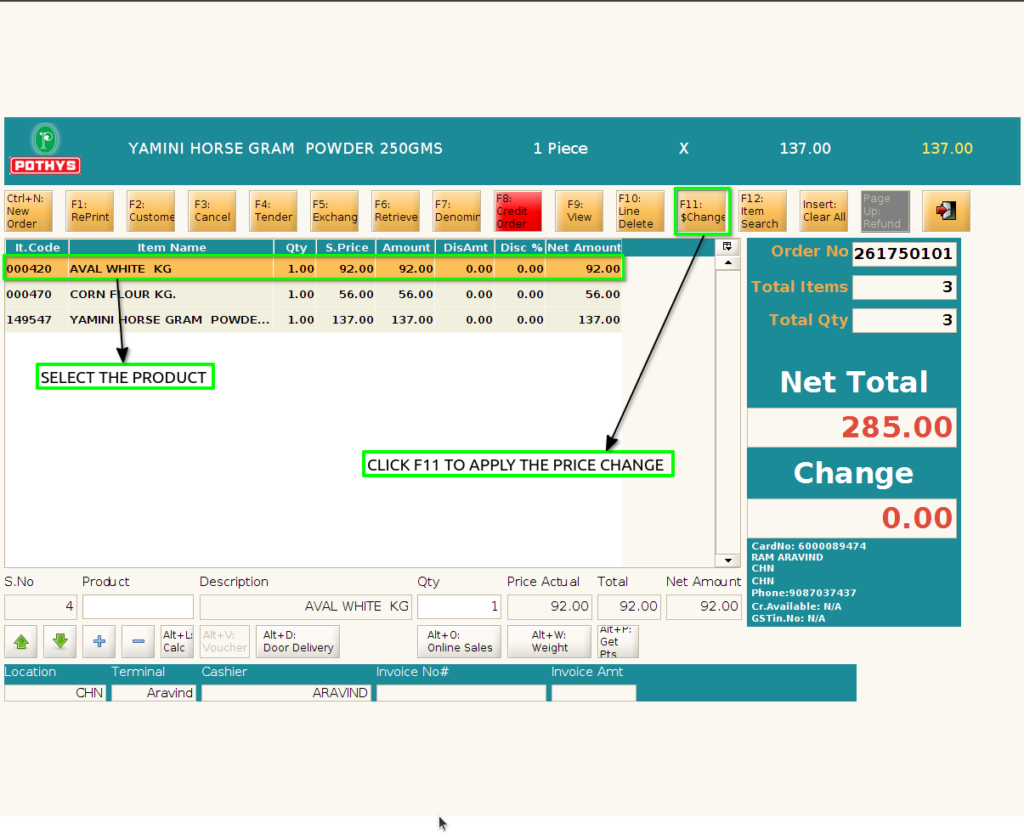
Task: Click the green up arrow button
Action: (x=21, y=642)
